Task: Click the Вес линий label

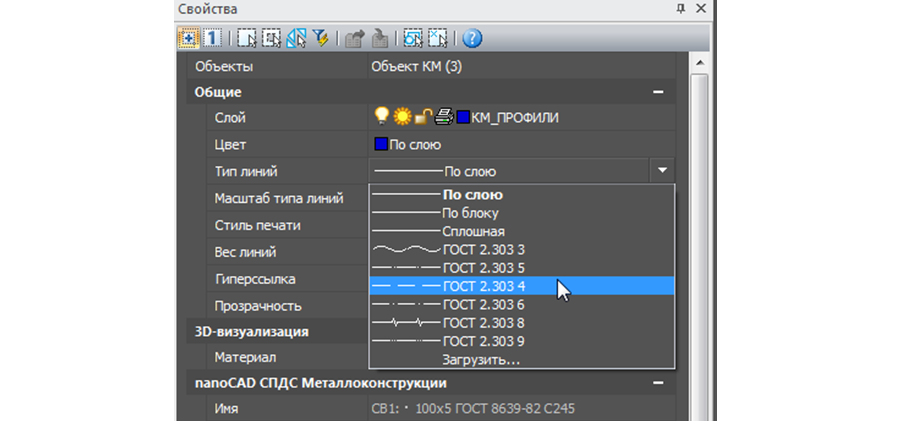Action: (x=245, y=252)
